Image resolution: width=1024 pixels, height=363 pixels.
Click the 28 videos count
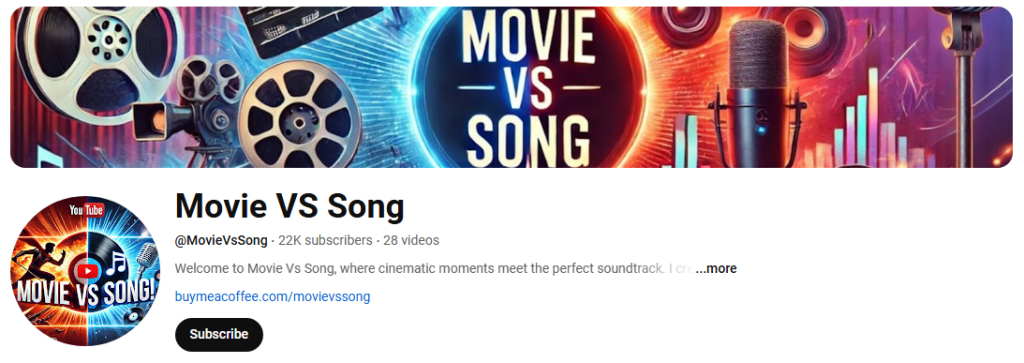click(411, 240)
